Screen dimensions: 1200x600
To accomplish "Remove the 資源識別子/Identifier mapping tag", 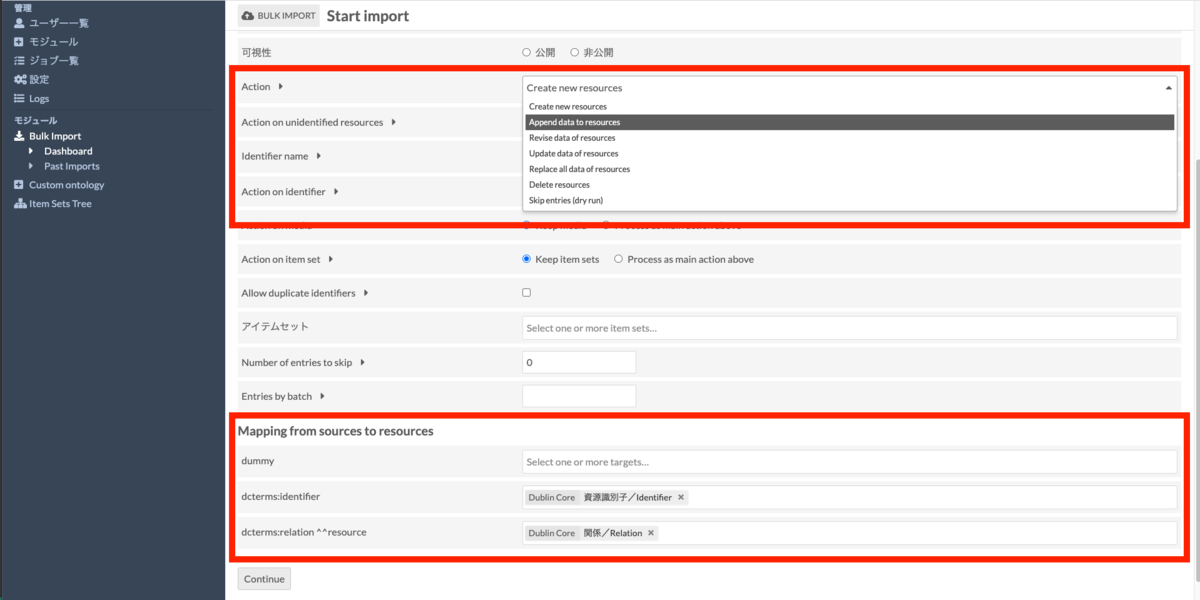I will (x=681, y=497).
